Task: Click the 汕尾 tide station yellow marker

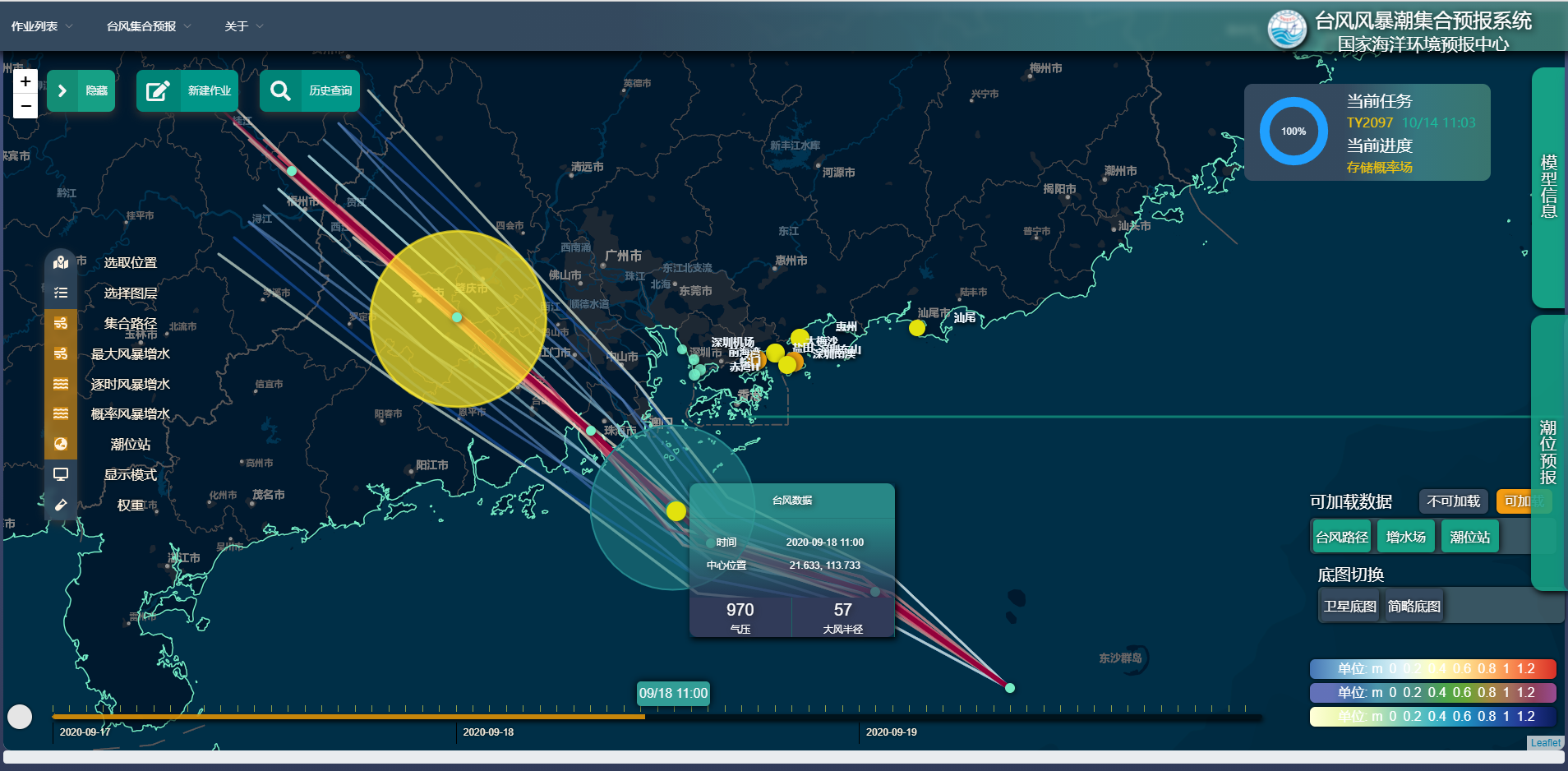Action: coord(917,328)
